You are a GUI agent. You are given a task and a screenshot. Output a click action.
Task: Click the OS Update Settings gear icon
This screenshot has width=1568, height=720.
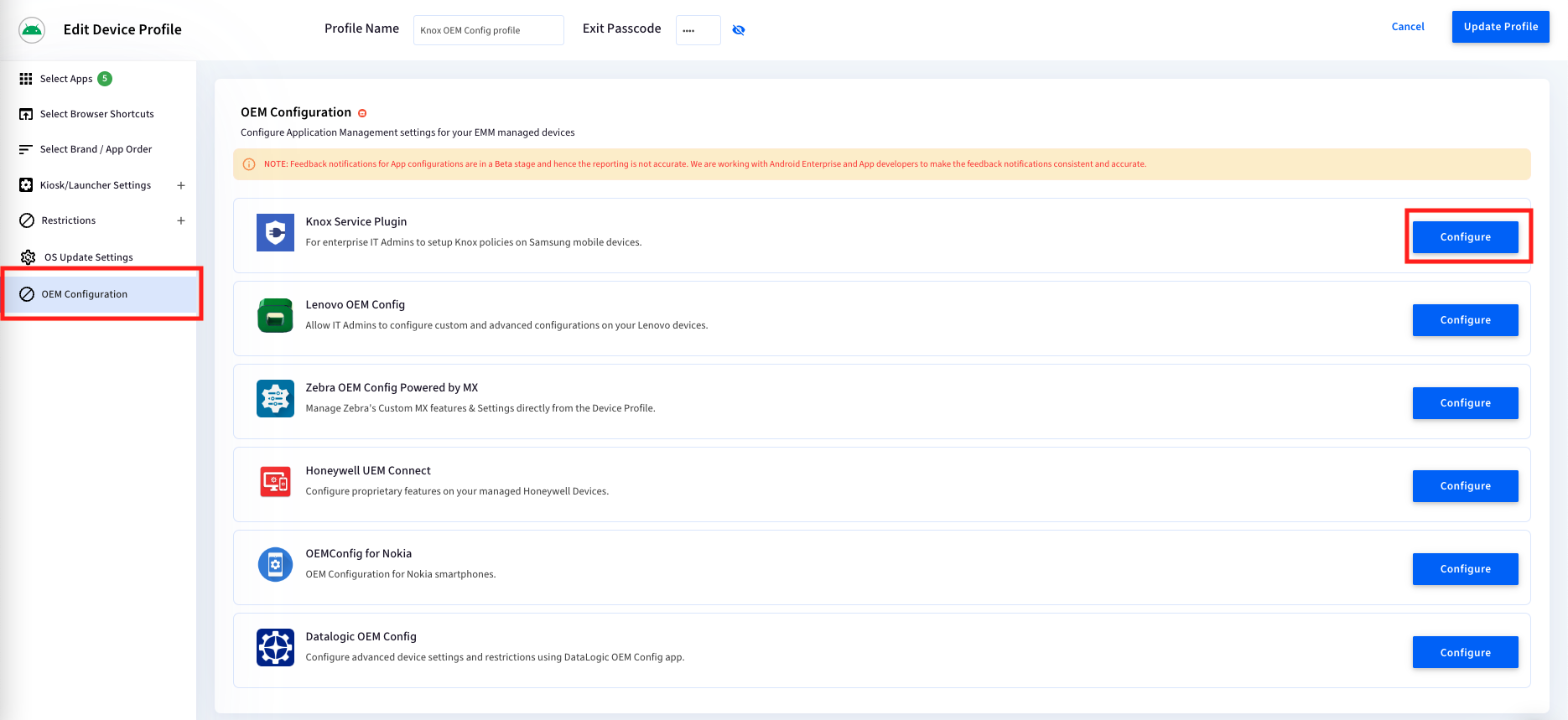tap(28, 257)
